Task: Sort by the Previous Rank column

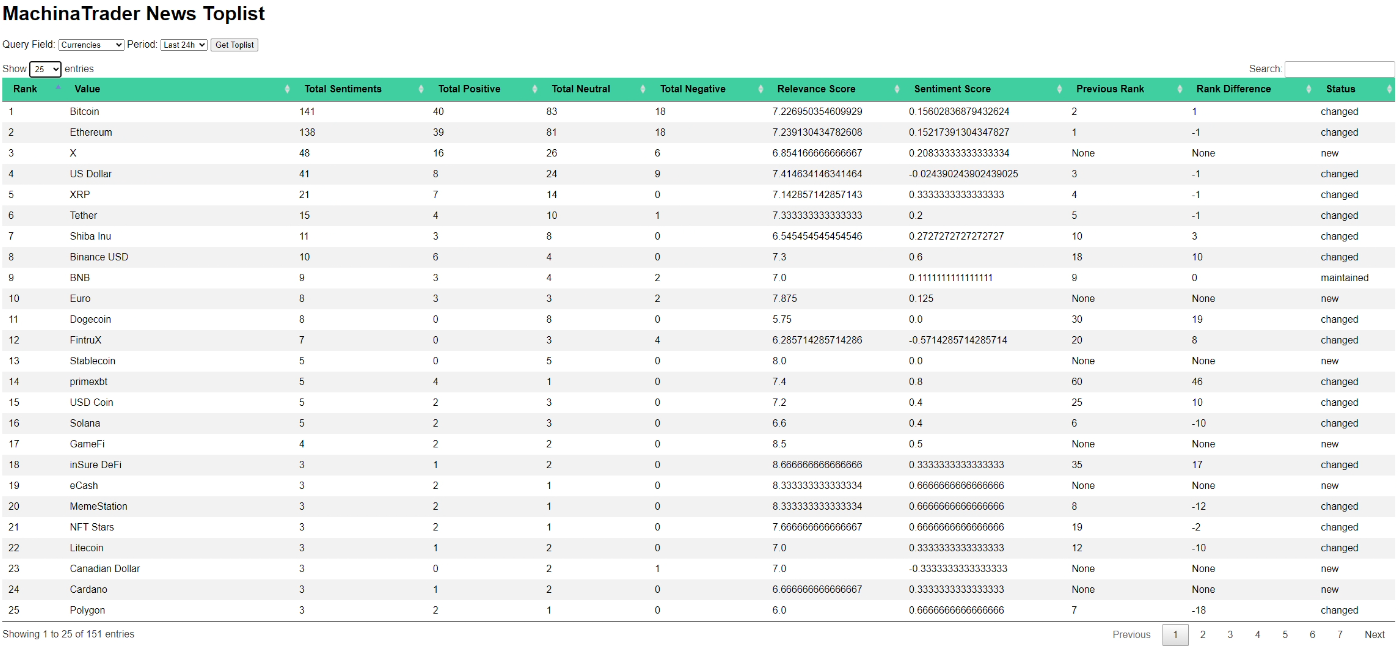Action: tap(1126, 89)
